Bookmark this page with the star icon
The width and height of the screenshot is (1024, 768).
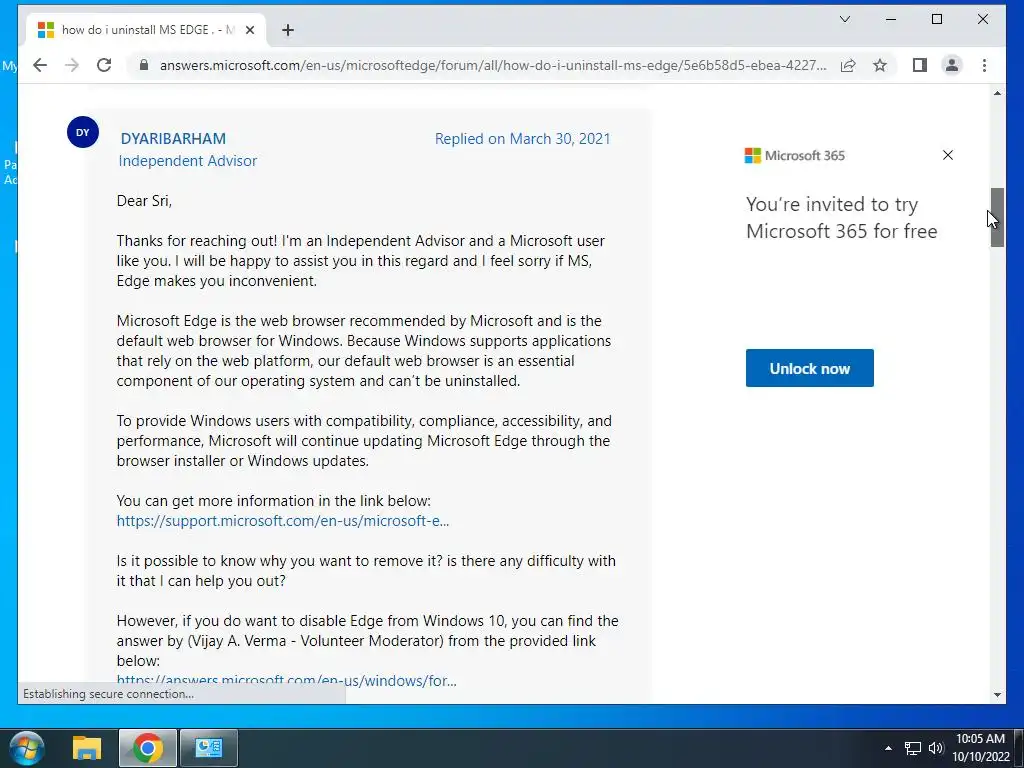point(880,65)
